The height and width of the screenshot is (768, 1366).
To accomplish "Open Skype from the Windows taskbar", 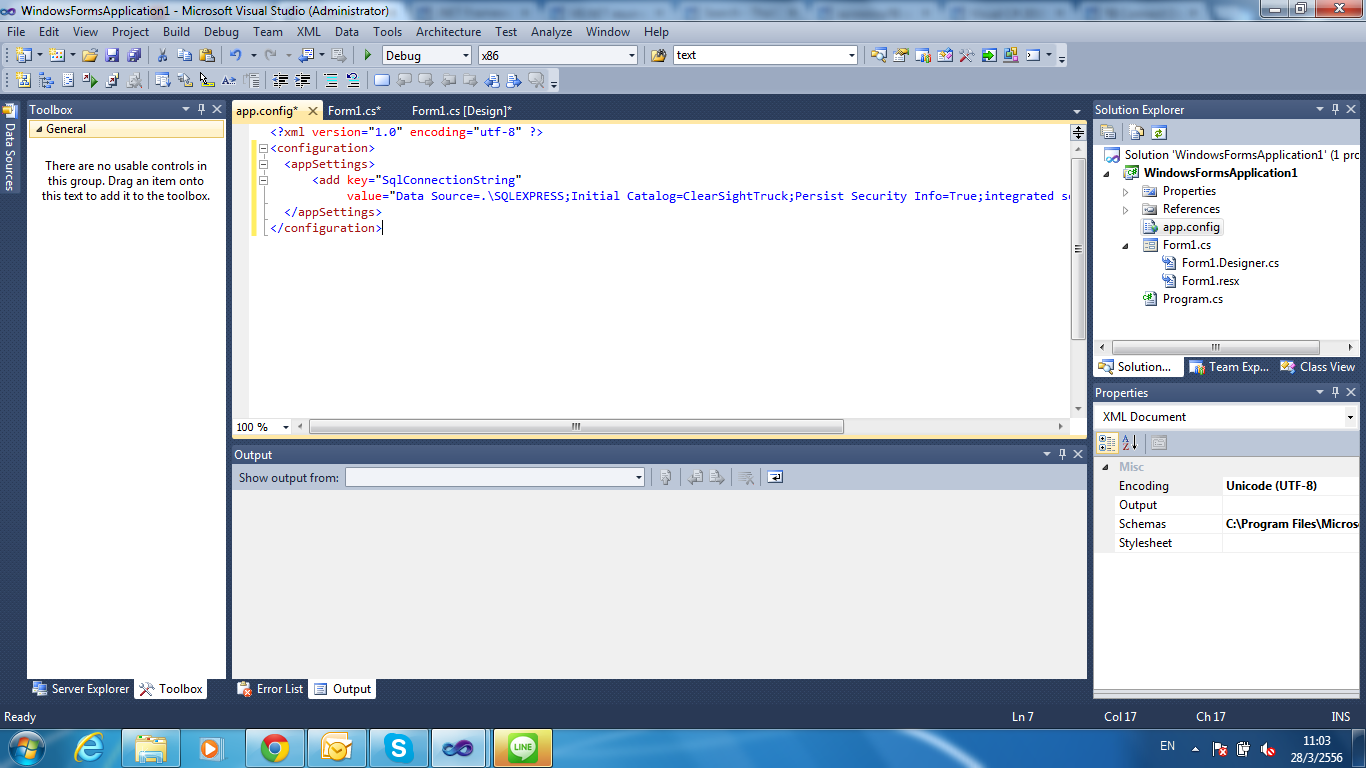I will 399,748.
